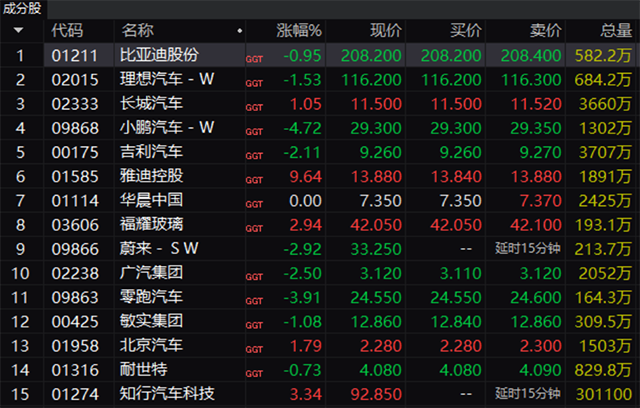The image size is (640, 408).
Task: Click stock code 01274
Action: tap(75, 395)
